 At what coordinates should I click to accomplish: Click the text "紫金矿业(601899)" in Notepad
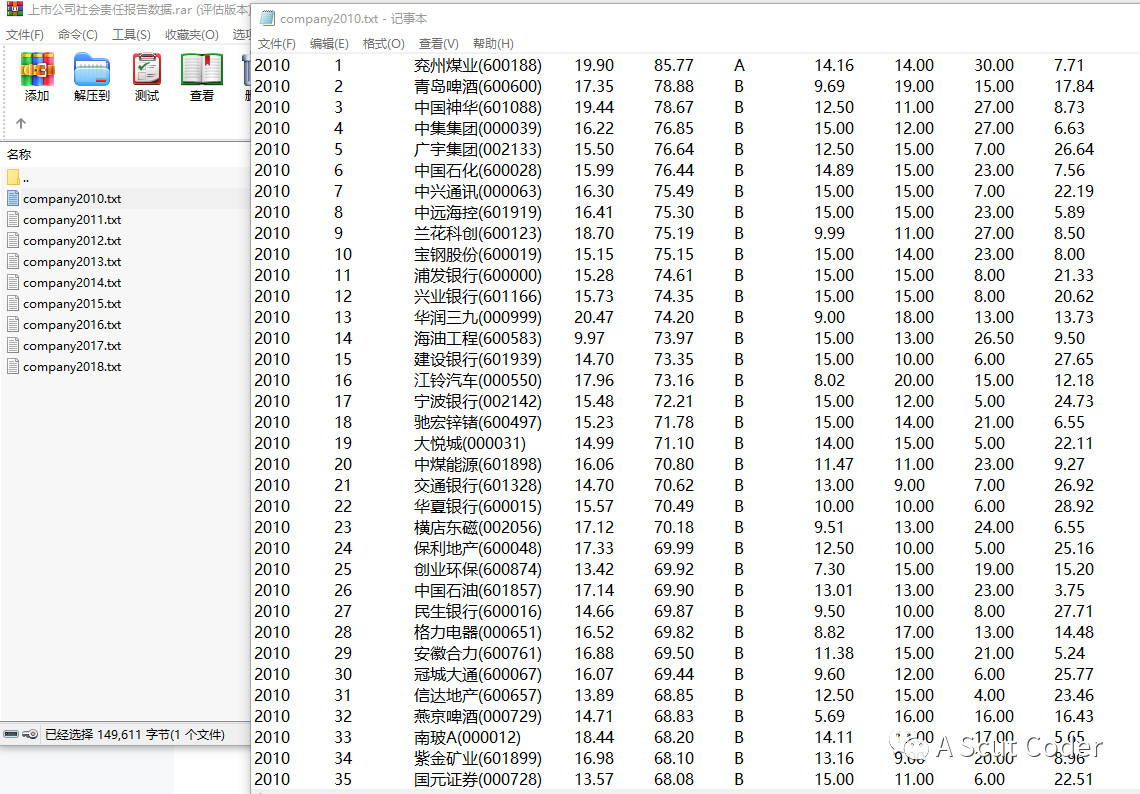478,758
